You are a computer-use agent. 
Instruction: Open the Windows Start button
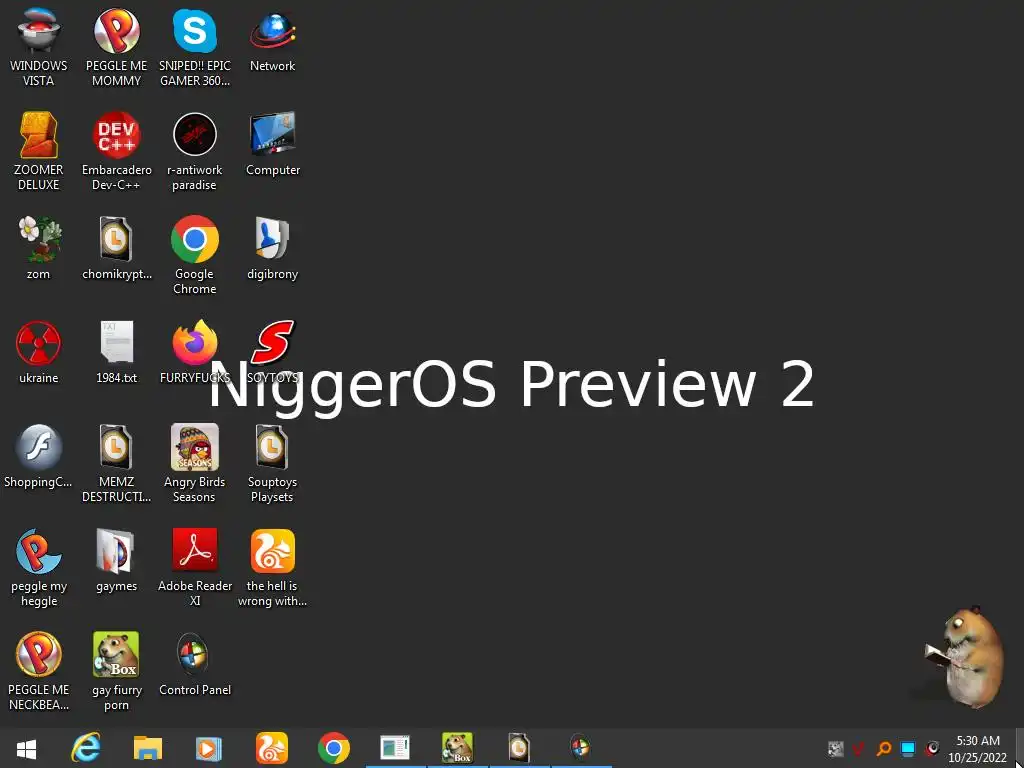pyautogui.click(x=26, y=748)
